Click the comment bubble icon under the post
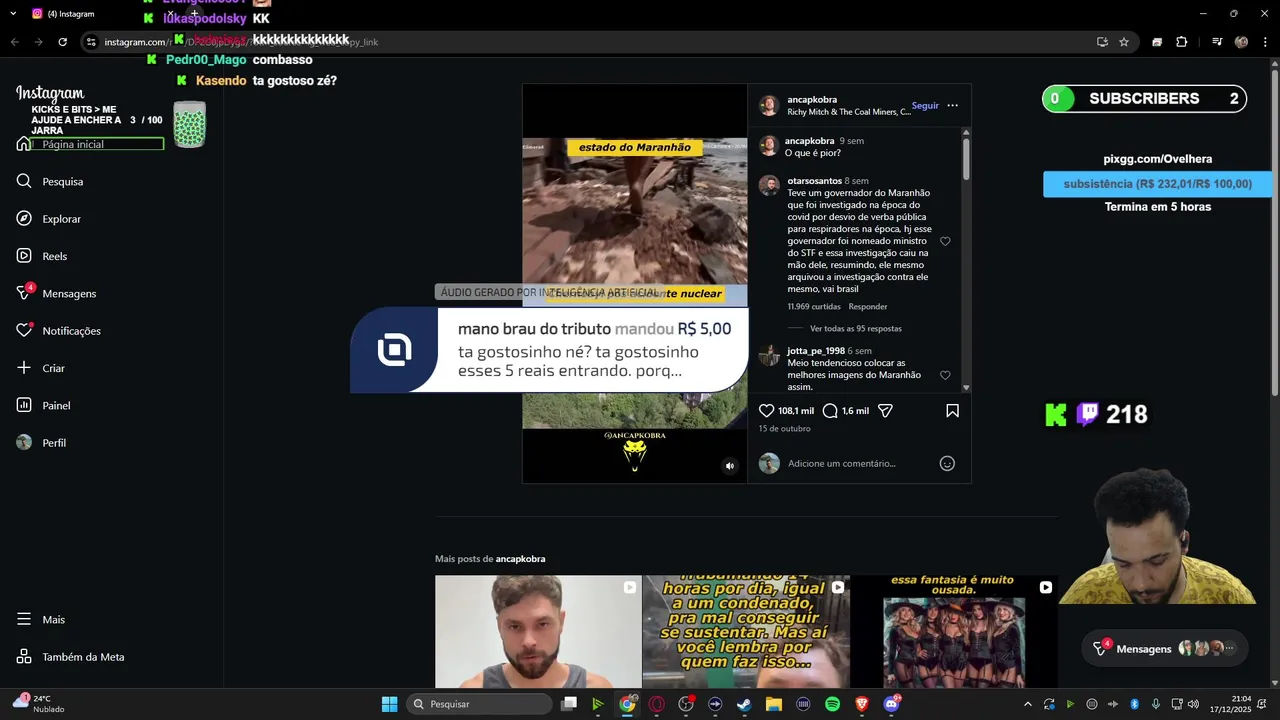Screen dimensions: 1280x720 tap(830, 411)
